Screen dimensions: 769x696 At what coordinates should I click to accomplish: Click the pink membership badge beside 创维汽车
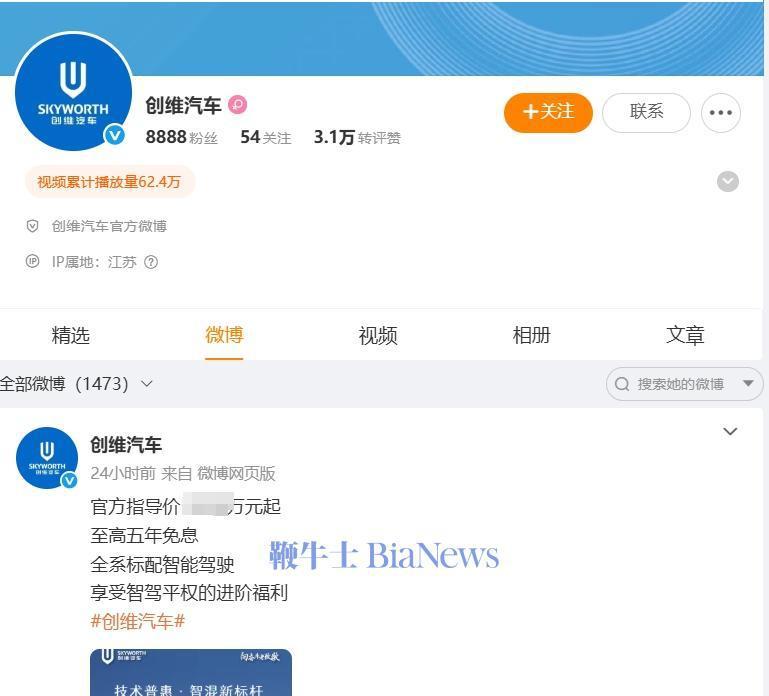click(x=238, y=104)
